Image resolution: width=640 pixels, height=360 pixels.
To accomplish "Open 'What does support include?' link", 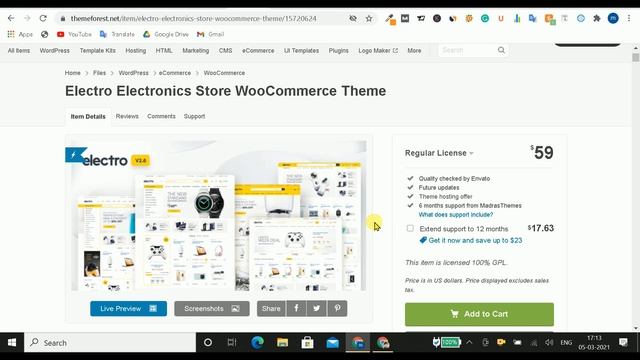I will click(456, 215).
